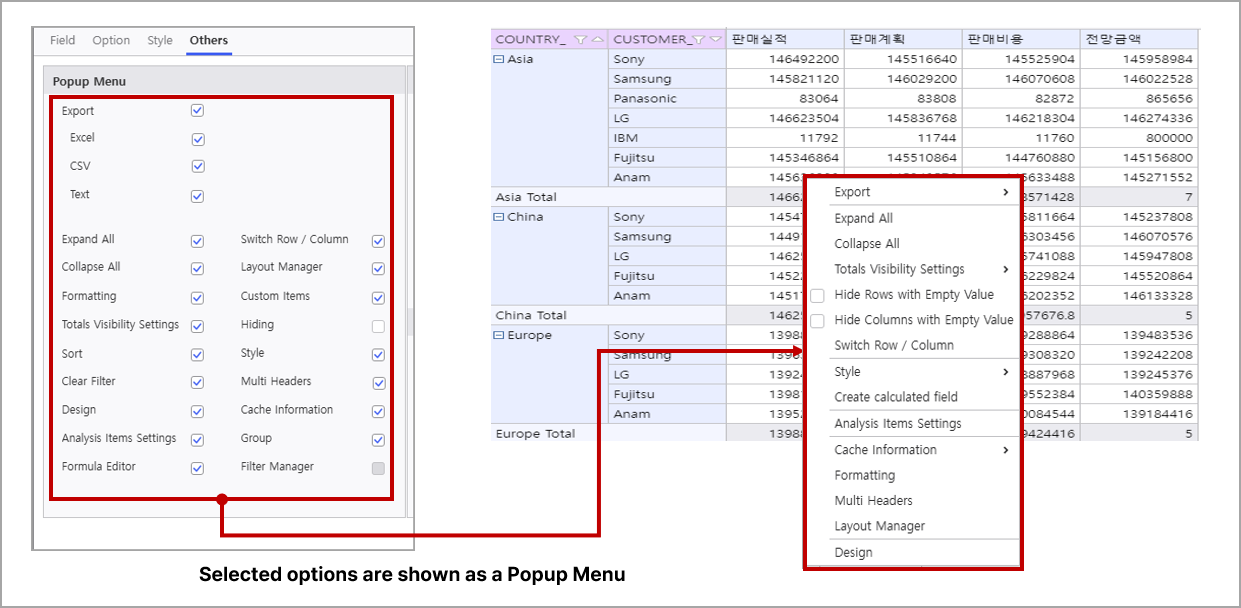Toggle the Formatting checkbox in Popup Menu
This screenshot has width=1241, height=608.
(x=197, y=298)
